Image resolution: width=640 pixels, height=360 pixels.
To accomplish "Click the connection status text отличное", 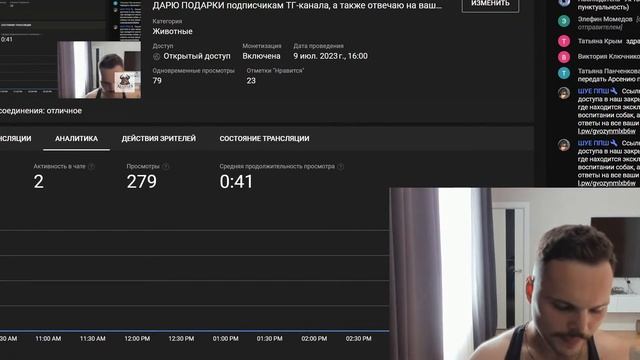I will point(64,111).
